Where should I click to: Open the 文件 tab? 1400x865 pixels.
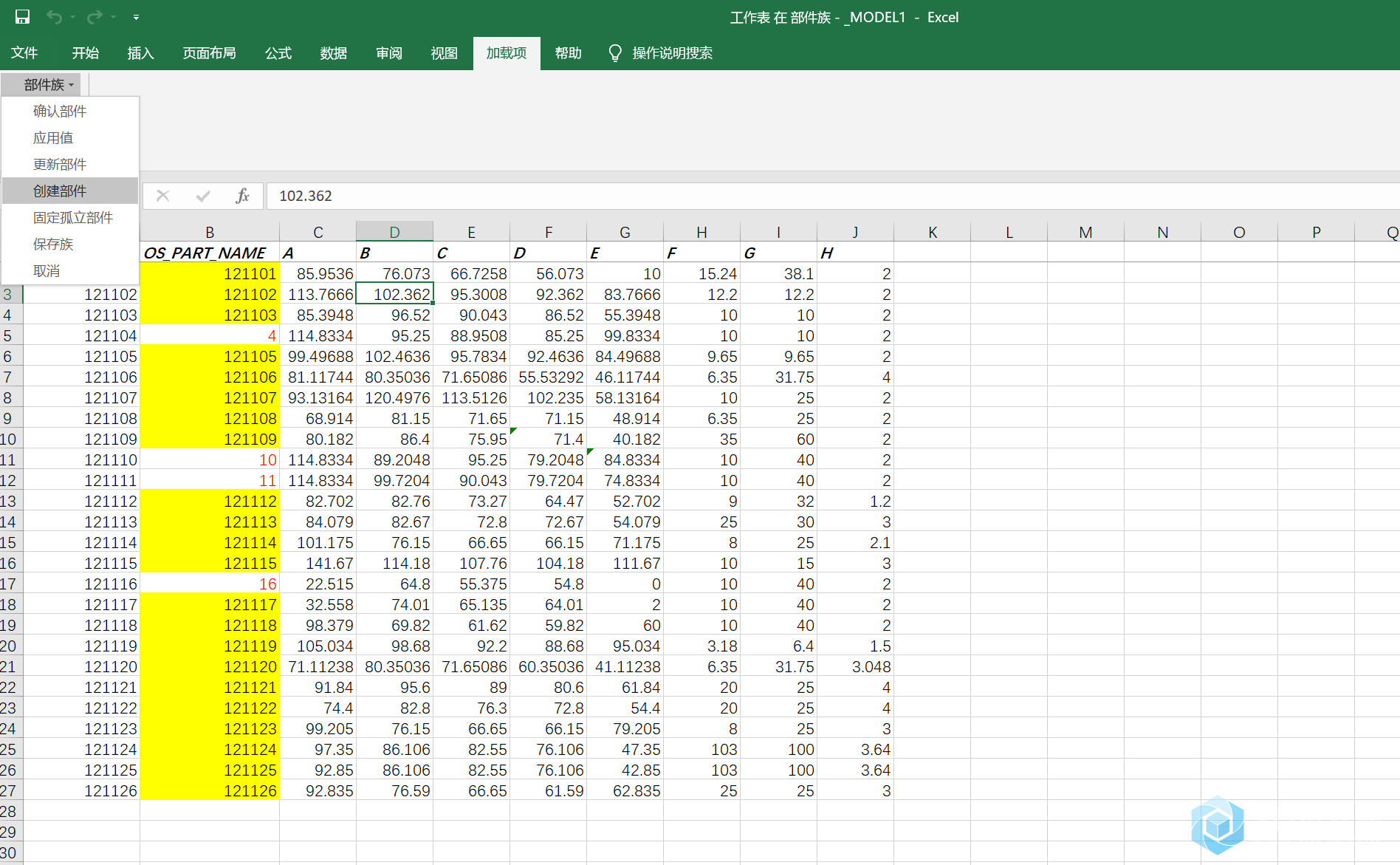click(x=24, y=53)
